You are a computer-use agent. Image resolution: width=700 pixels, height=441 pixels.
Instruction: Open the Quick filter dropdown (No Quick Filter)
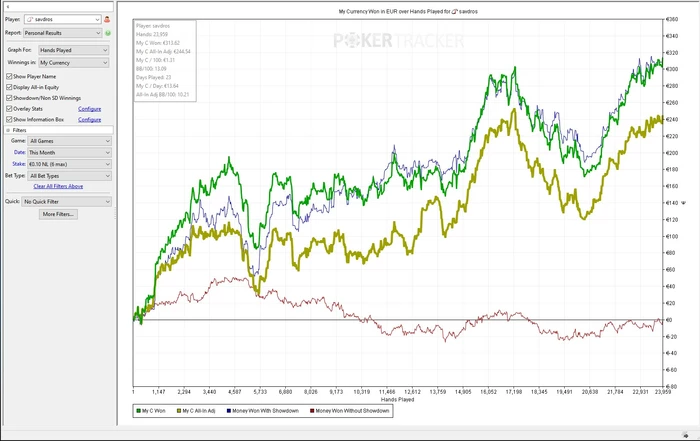pos(67,202)
